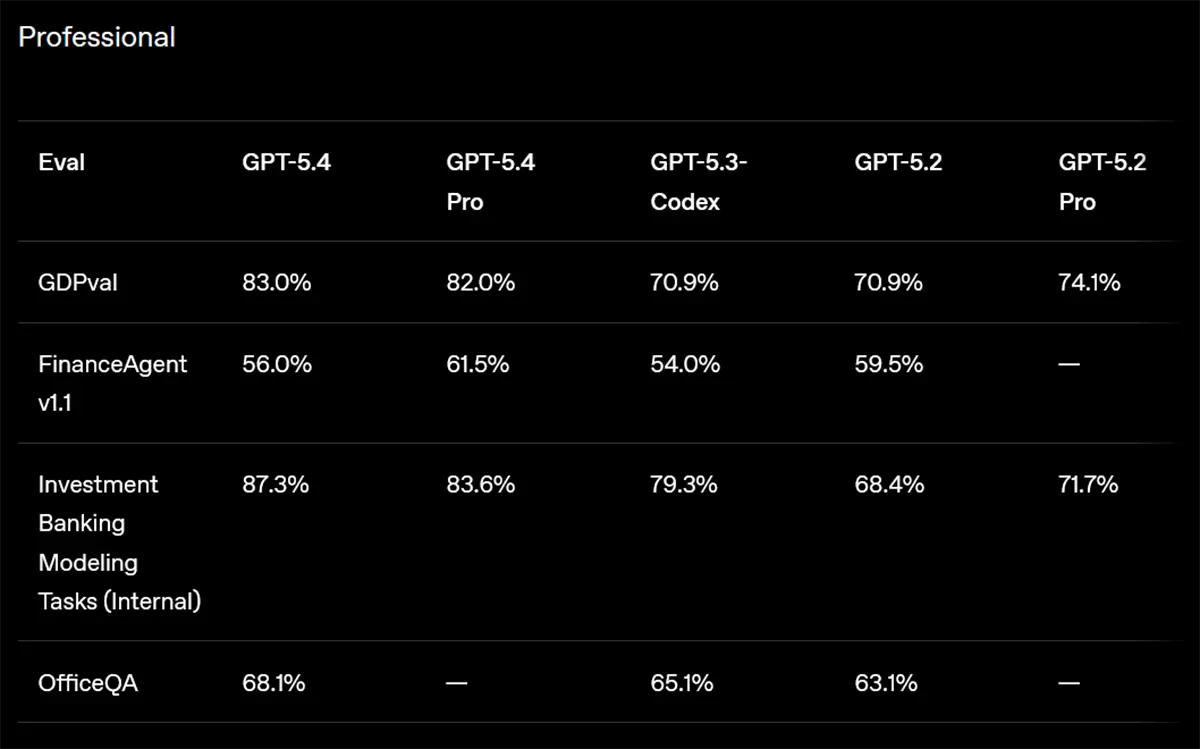This screenshot has height=749, width=1200.
Task: Select the 71.7% Investment Banking score
Action: pos(1089,485)
